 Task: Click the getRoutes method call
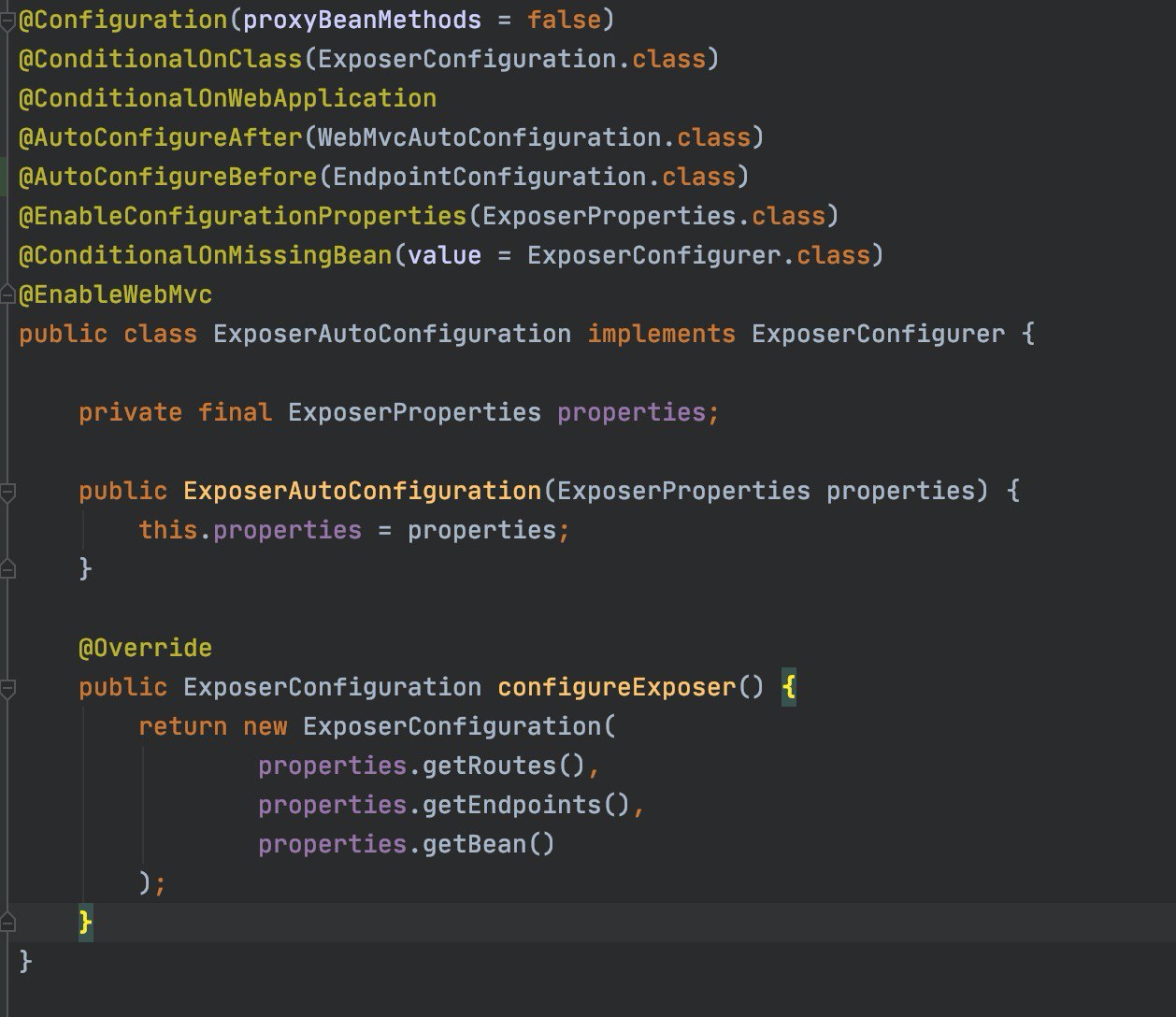click(489, 766)
